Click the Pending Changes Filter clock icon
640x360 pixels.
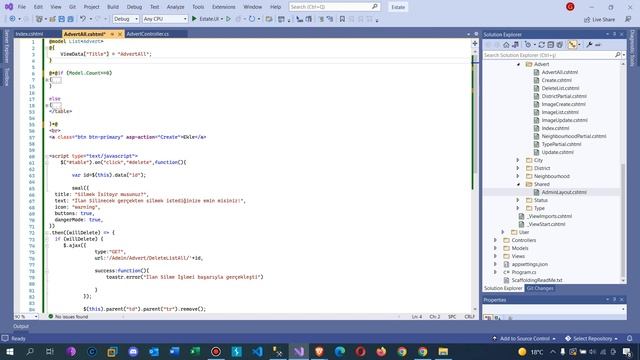528,45
